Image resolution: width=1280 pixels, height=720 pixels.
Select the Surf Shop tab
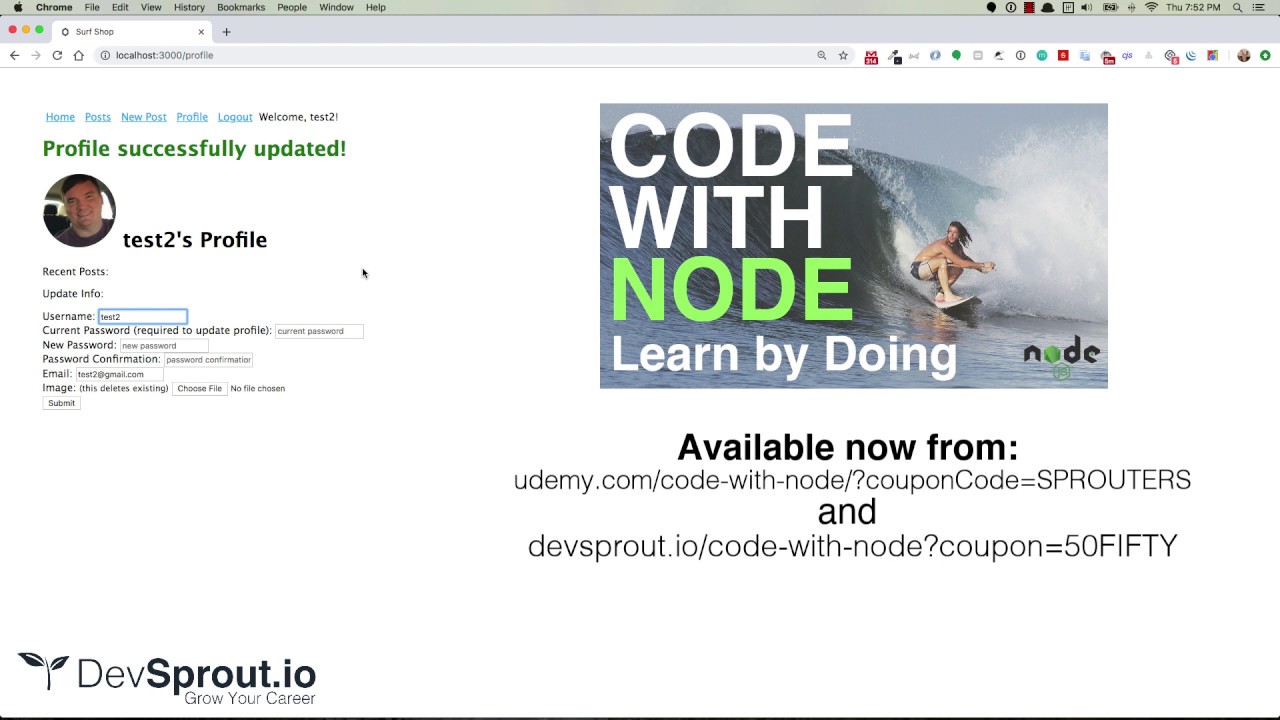coord(130,31)
